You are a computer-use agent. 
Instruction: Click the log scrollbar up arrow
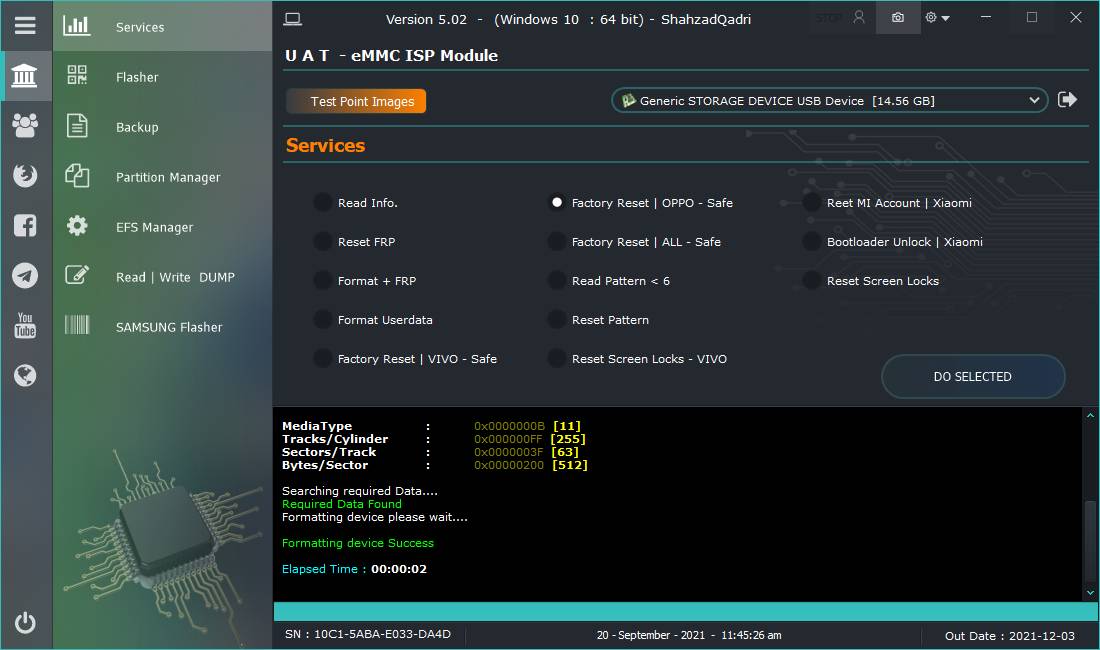(x=1090, y=415)
